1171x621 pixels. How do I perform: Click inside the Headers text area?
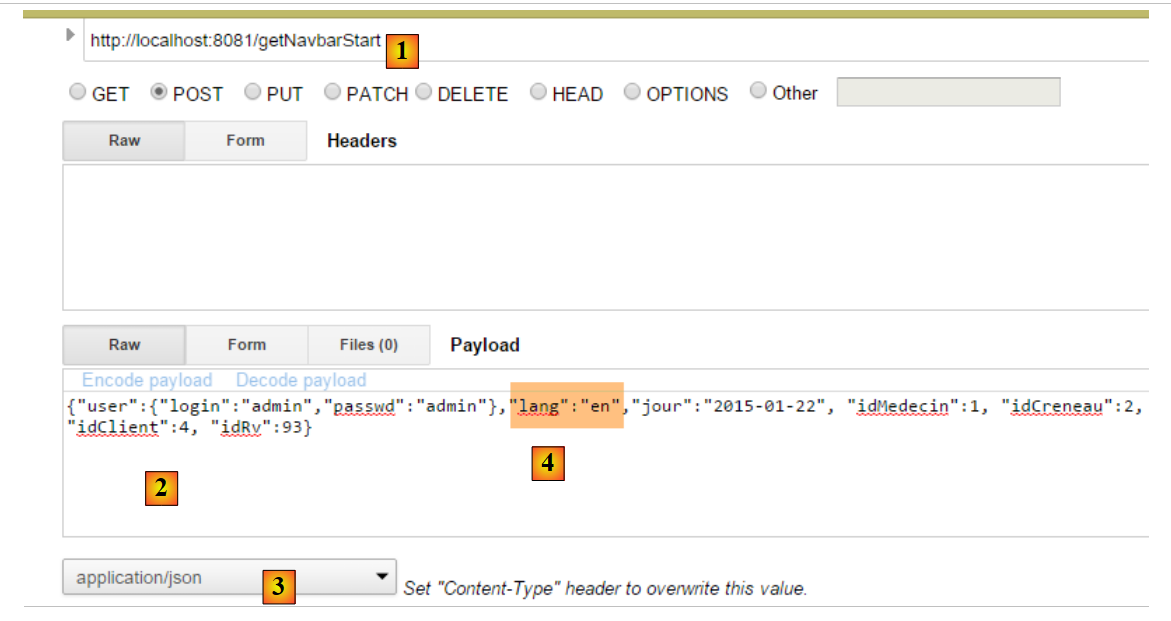coord(600,237)
